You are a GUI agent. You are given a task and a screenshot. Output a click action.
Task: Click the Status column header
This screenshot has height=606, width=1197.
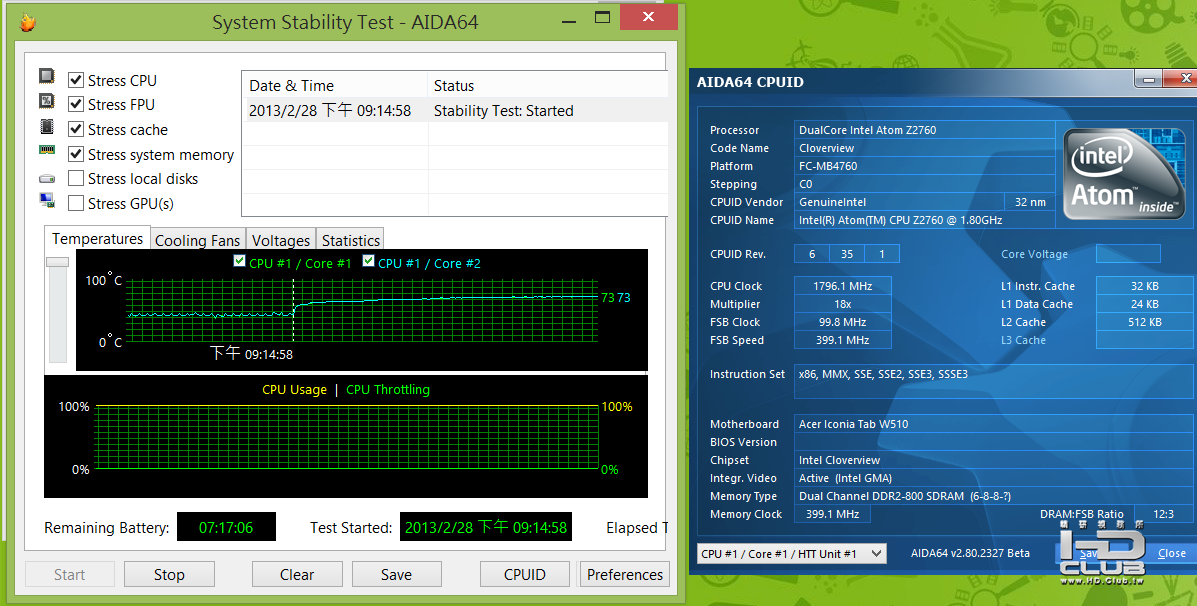tap(547, 85)
